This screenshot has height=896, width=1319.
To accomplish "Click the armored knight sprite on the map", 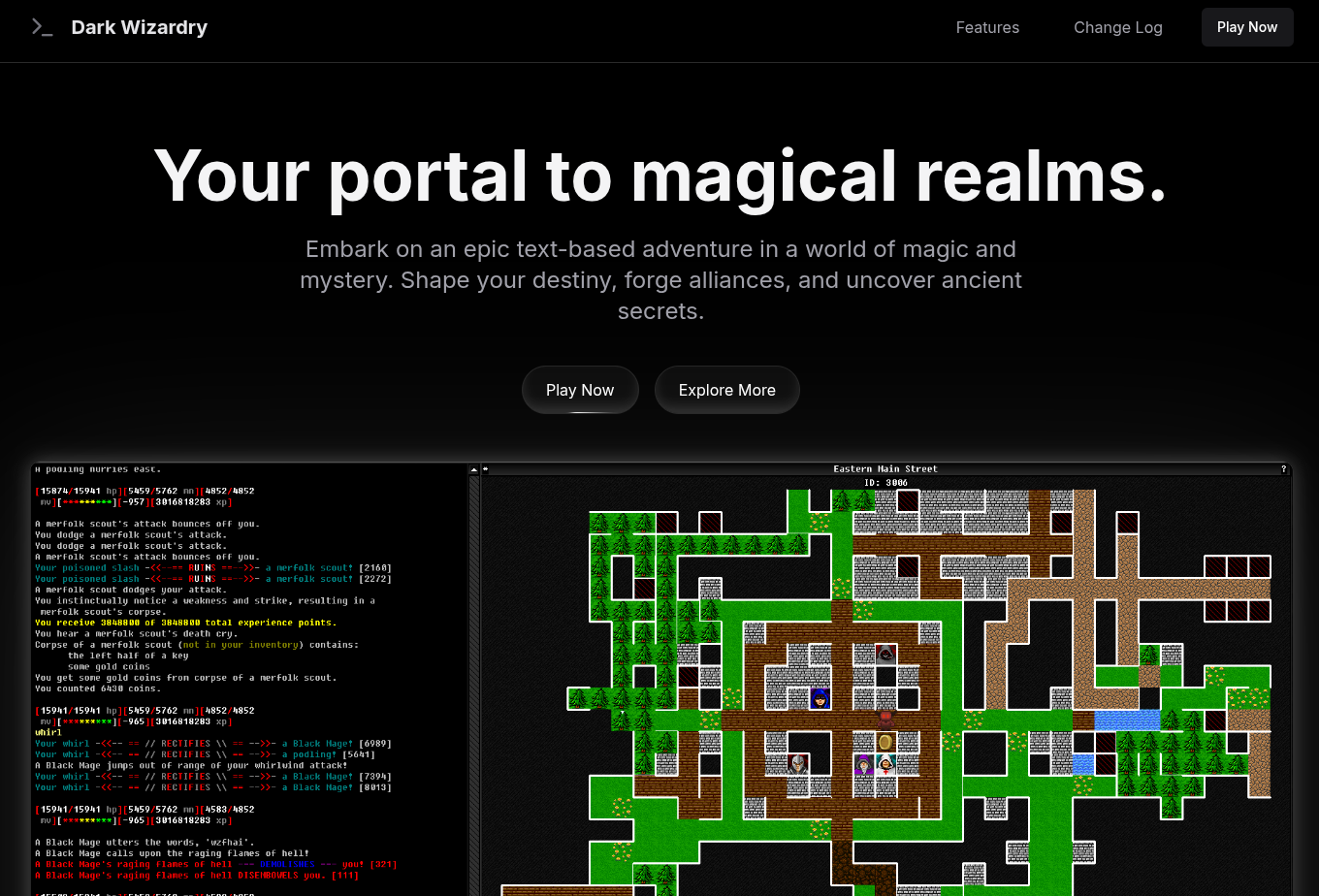I will click(x=797, y=765).
